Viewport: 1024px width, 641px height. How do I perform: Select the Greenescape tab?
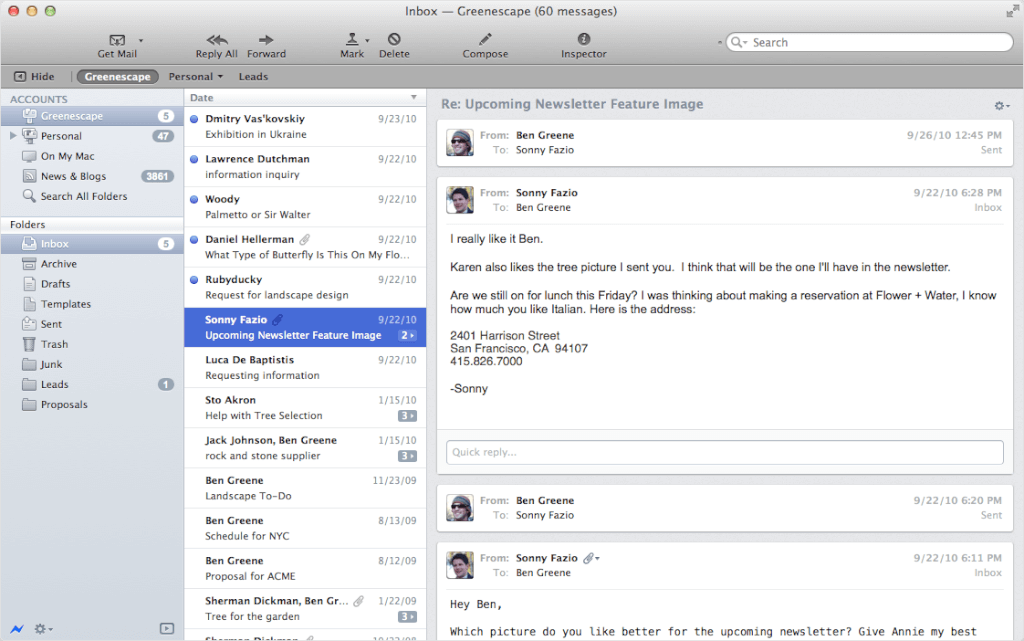pos(117,76)
